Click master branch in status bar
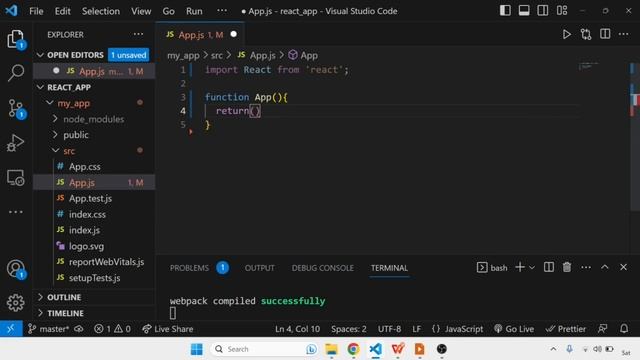Viewport: 640px width, 360px height. 48,329
